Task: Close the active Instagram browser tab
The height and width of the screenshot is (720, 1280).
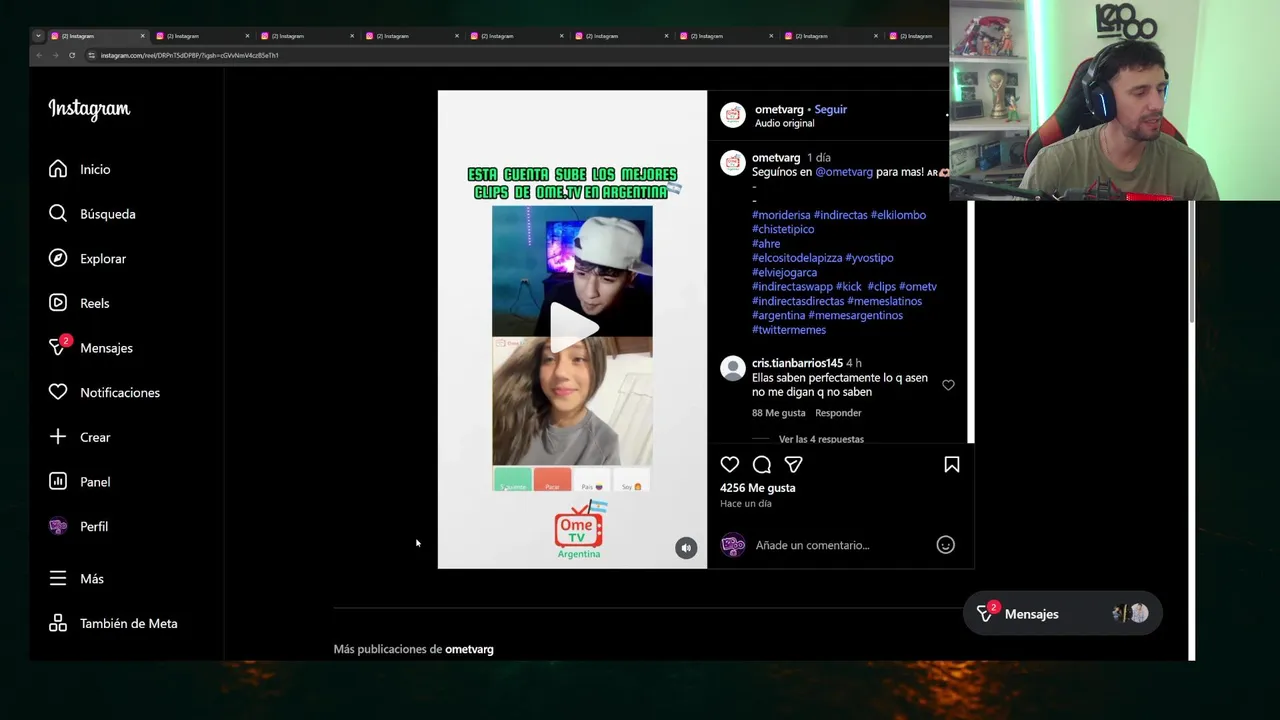Action: [x=142, y=36]
